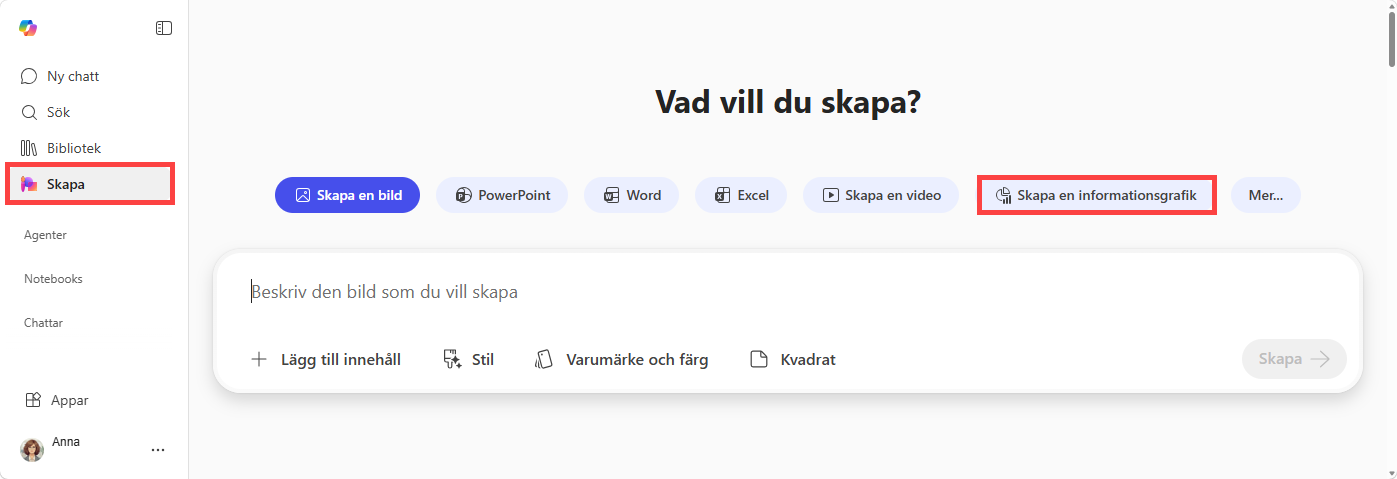Screen dimensions: 1397x479
Task: Open Appar from the sidebar
Action: tap(69, 400)
